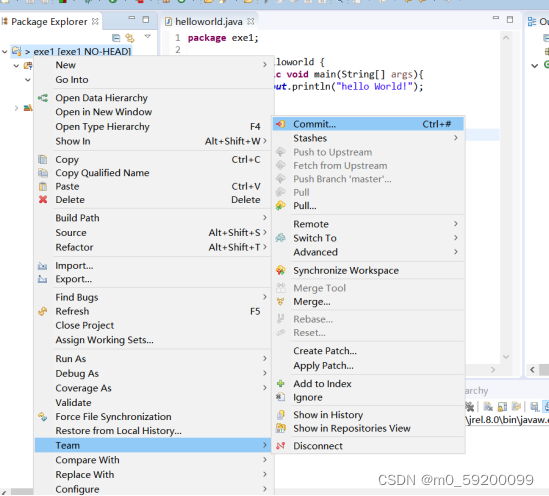Choose Go Into

(153, 80)
